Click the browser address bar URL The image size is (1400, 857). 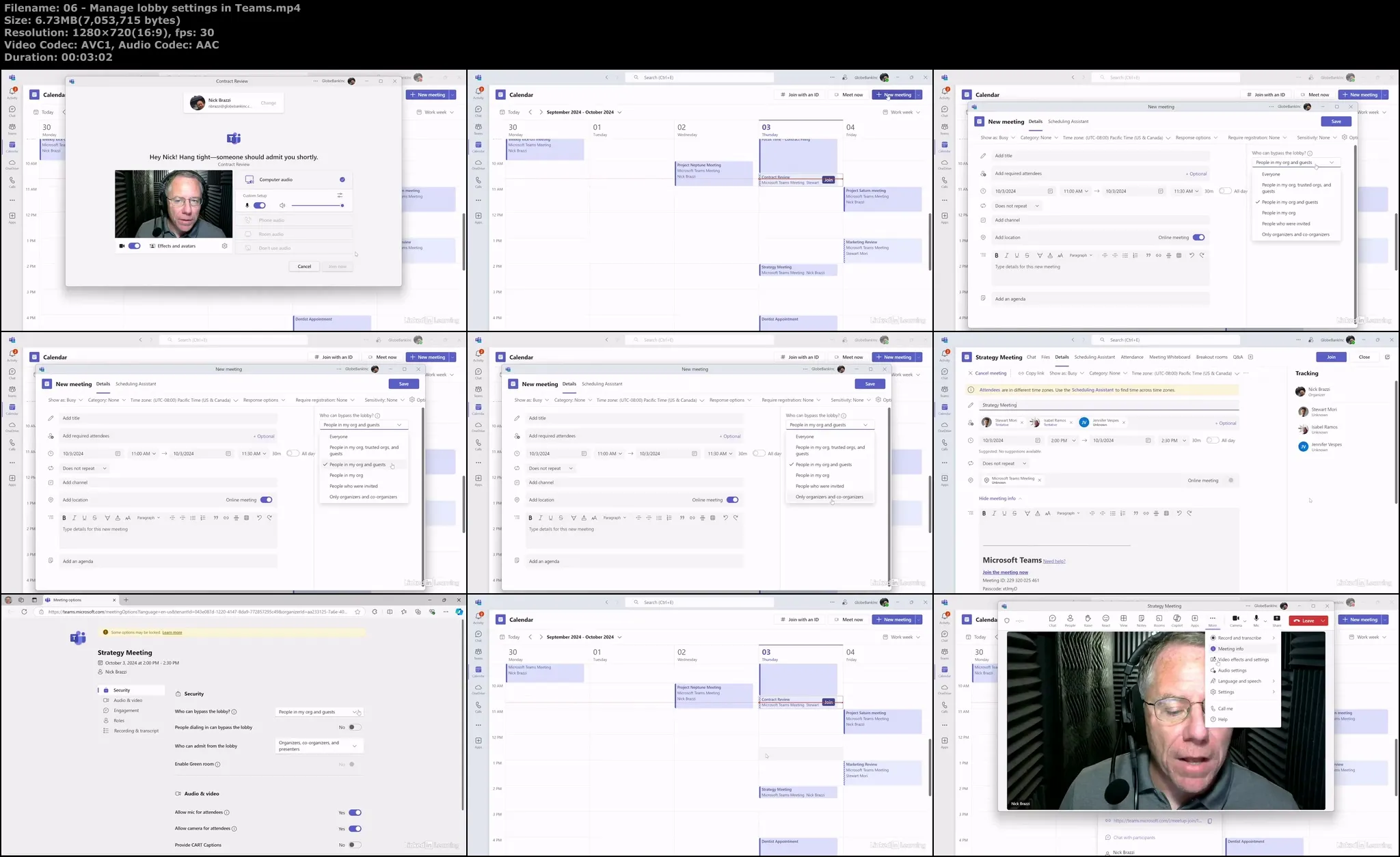pyautogui.click(x=197, y=612)
